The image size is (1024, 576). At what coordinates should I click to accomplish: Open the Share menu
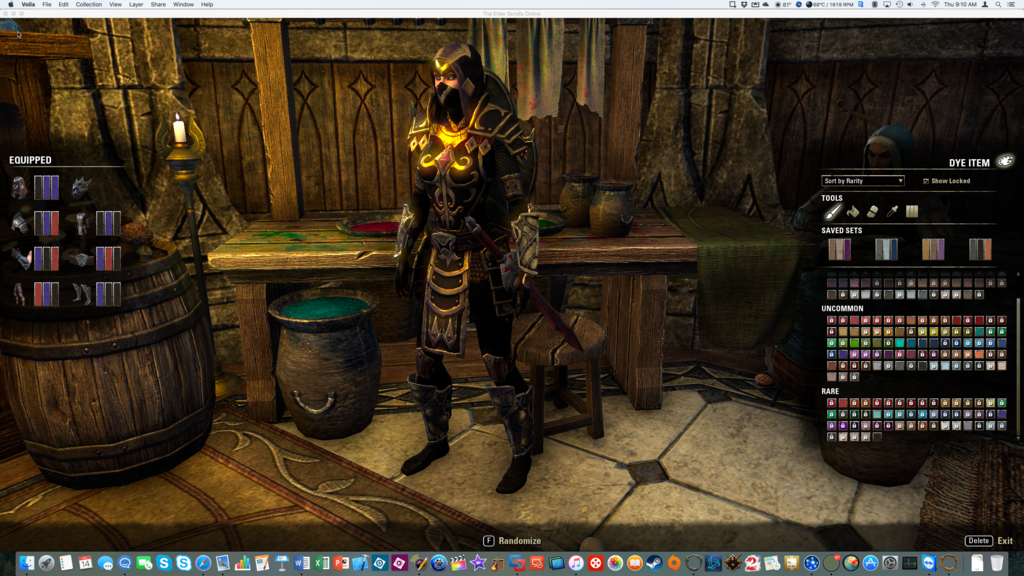pos(158,5)
